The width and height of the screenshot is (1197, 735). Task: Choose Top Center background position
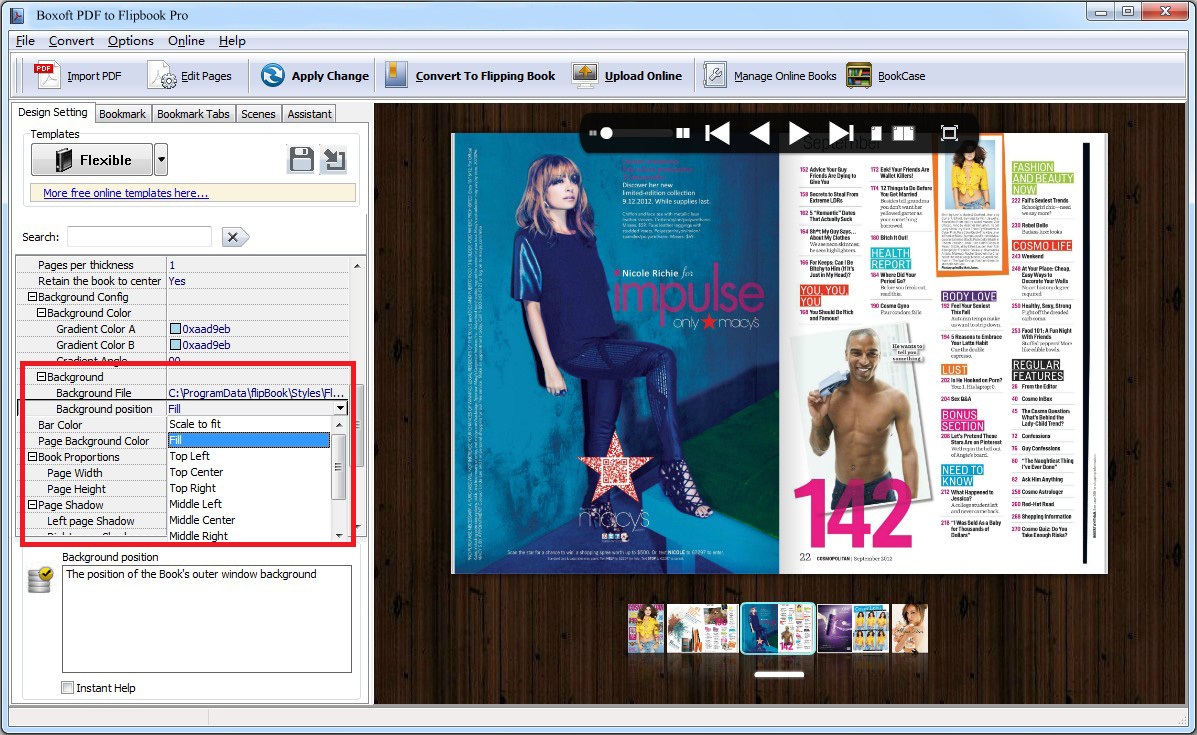pos(249,472)
